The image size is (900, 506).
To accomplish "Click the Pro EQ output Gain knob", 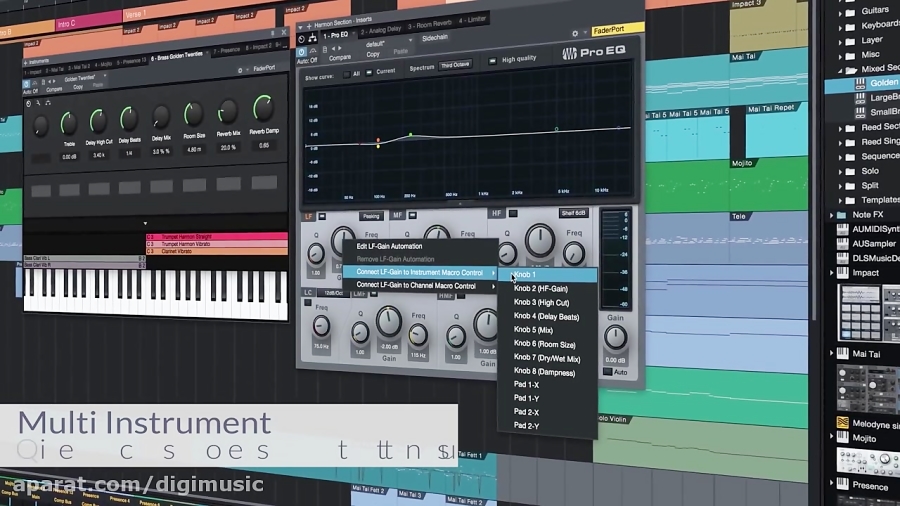I will click(615, 337).
